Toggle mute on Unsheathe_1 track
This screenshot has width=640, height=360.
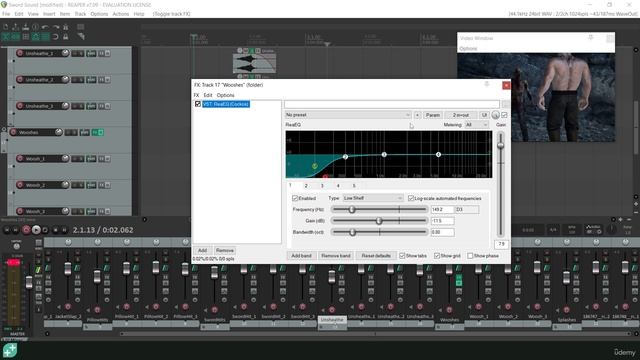(75, 53)
